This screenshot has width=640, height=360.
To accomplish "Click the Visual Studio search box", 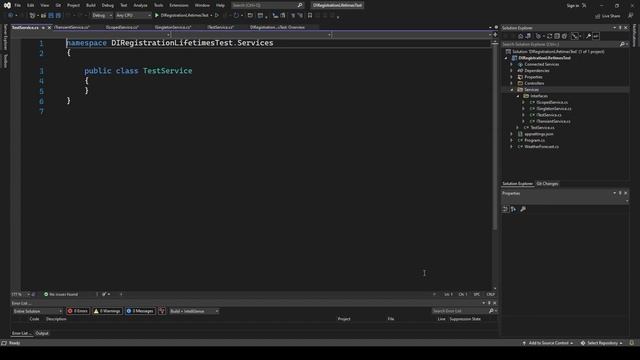I will click(x=267, y=5).
